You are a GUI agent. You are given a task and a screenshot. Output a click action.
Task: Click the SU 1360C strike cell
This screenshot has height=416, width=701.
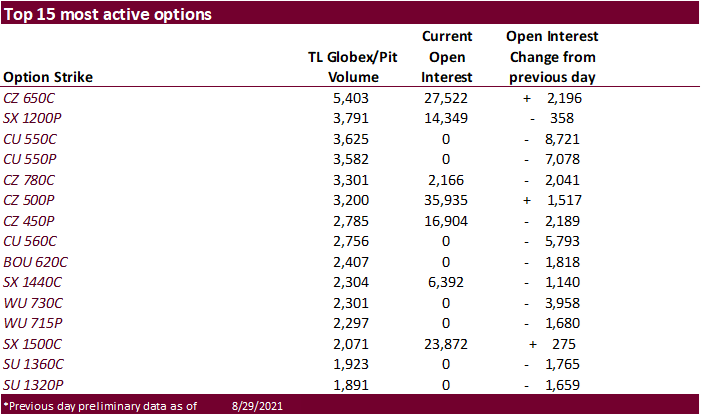pos(37,362)
